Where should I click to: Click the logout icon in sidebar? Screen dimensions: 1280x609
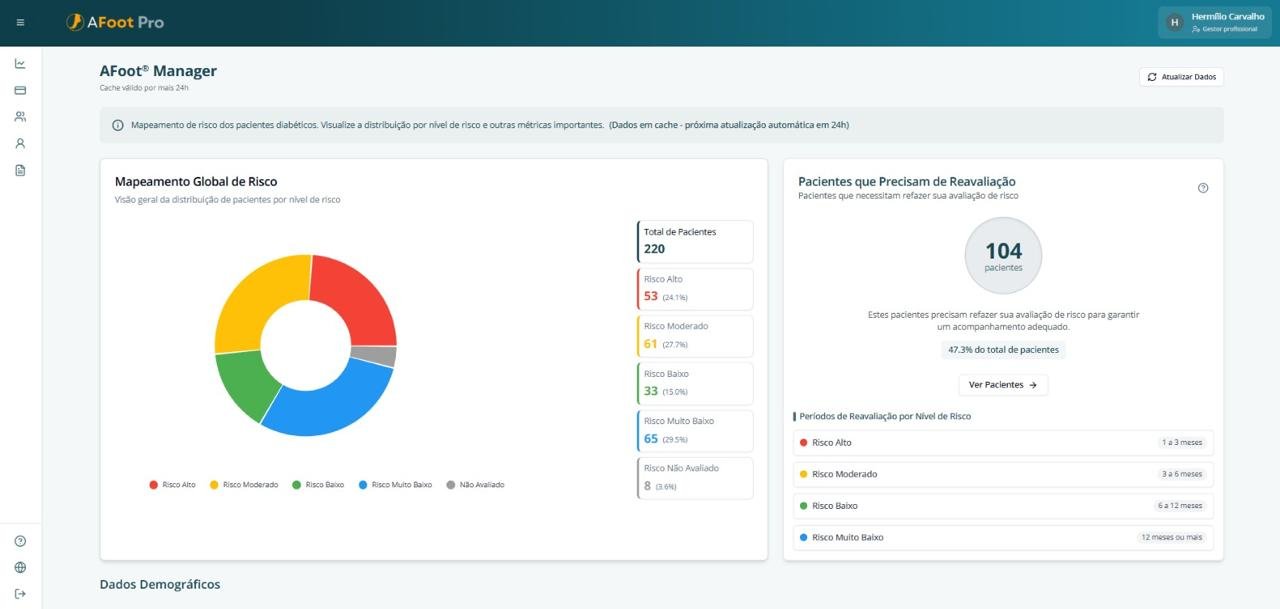click(20, 594)
